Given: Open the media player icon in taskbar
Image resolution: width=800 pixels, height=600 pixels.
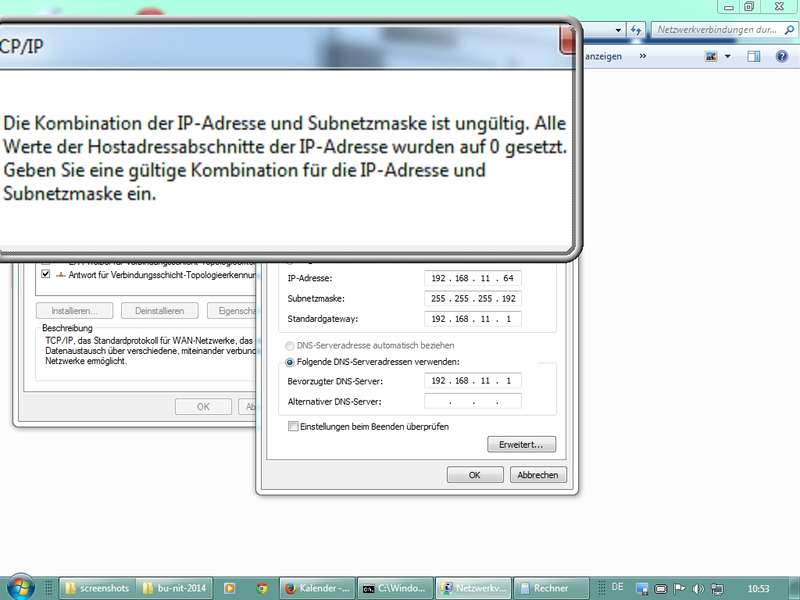Looking at the screenshot, I should [230, 588].
